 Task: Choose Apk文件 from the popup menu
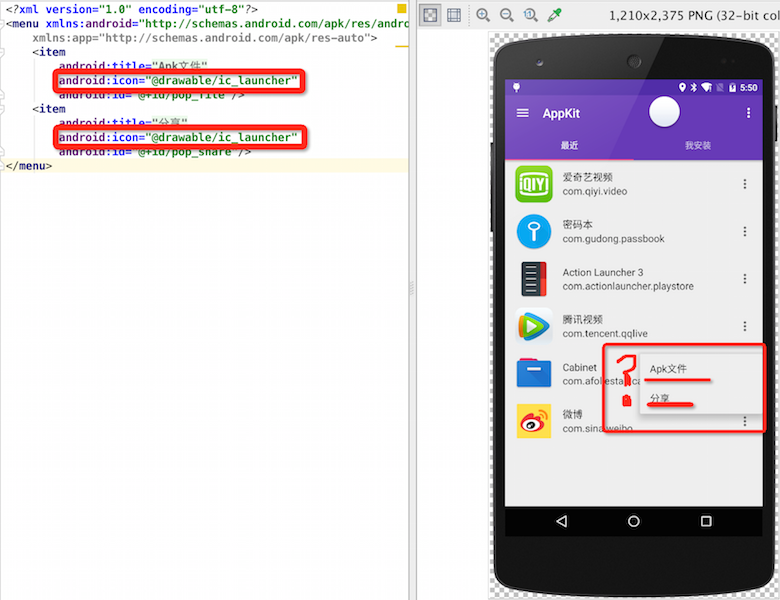pos(668,369)
